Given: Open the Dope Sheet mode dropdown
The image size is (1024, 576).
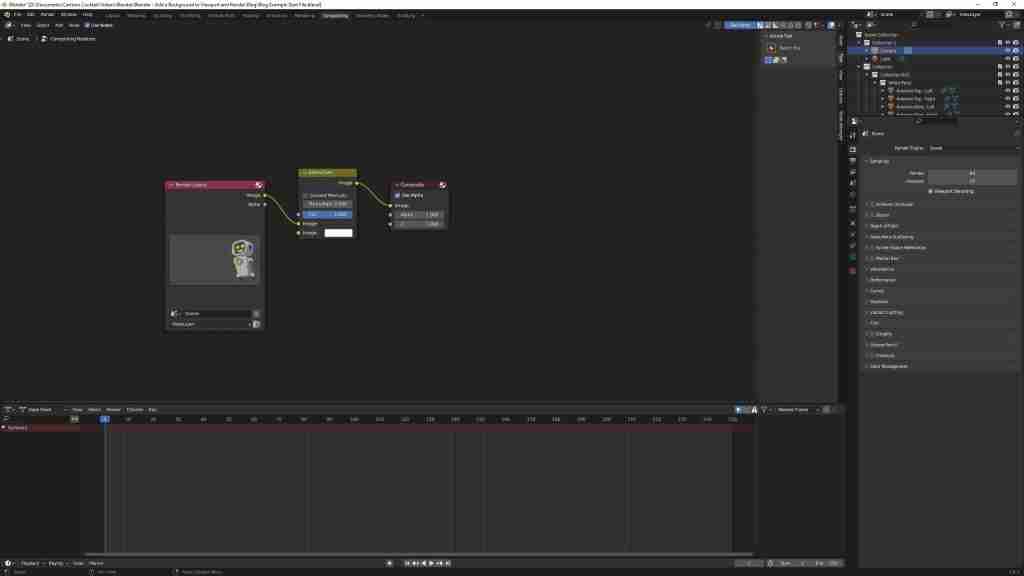Looking at the screenshot, I should [40, 410].
